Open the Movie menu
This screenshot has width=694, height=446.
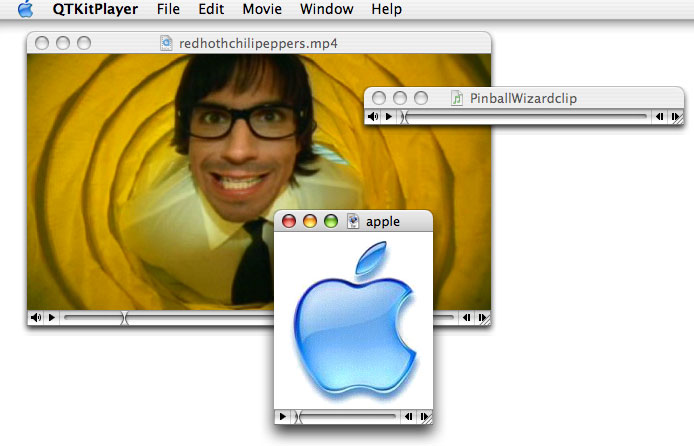[262, 10]
